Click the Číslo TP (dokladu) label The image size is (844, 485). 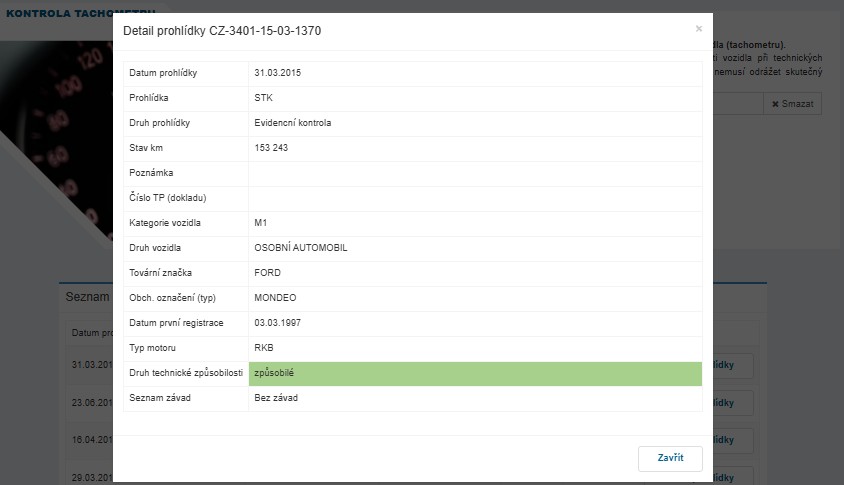[167, 198]
